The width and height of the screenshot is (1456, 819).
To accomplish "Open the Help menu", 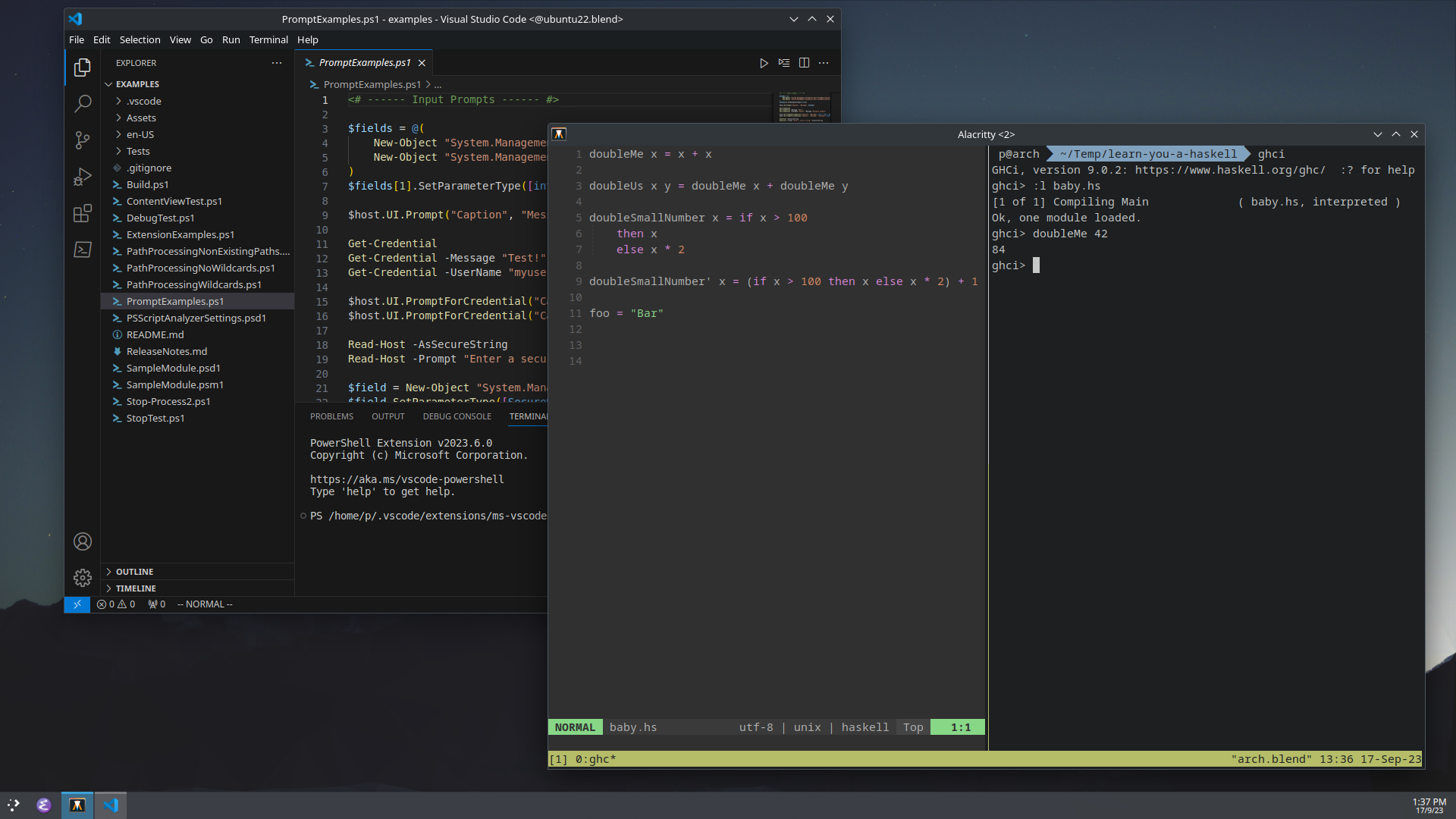I will pyautogui.click(x=308, y=39).
